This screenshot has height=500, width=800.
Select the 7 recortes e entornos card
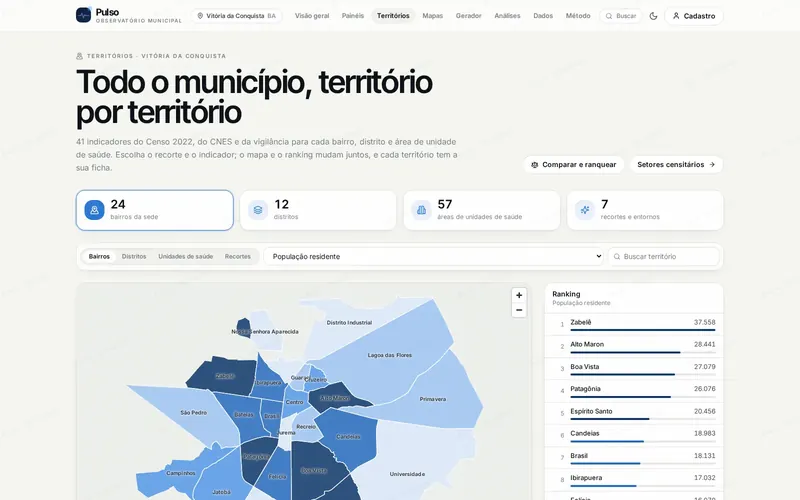tap(645, 210)
